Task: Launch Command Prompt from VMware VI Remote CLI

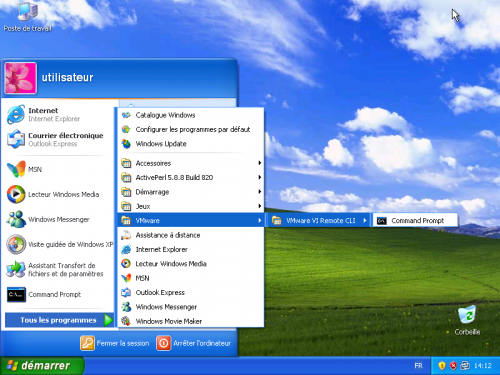Action: 415,220
